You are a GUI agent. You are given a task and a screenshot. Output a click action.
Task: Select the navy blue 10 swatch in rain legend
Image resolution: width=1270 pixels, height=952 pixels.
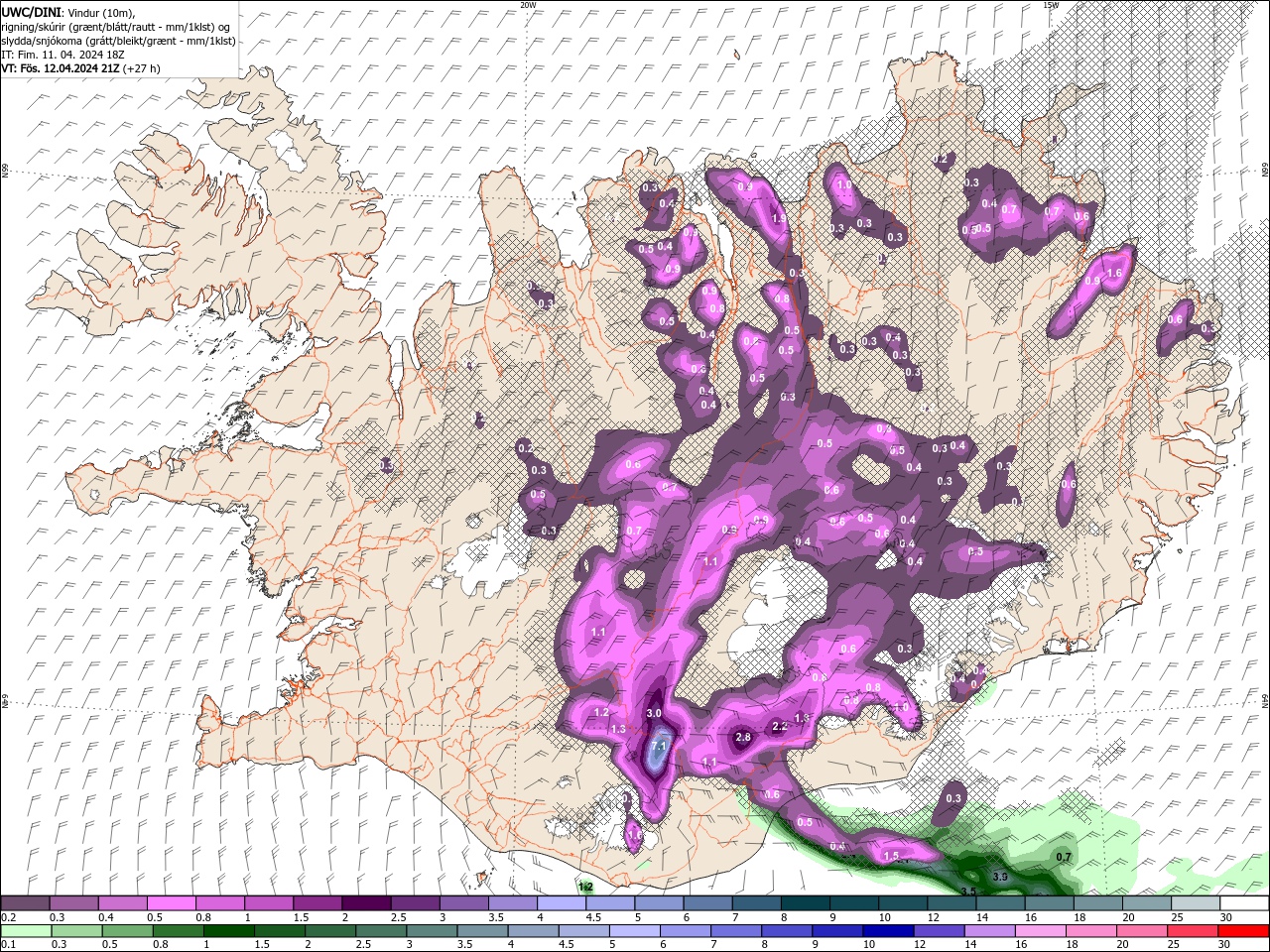889,931
